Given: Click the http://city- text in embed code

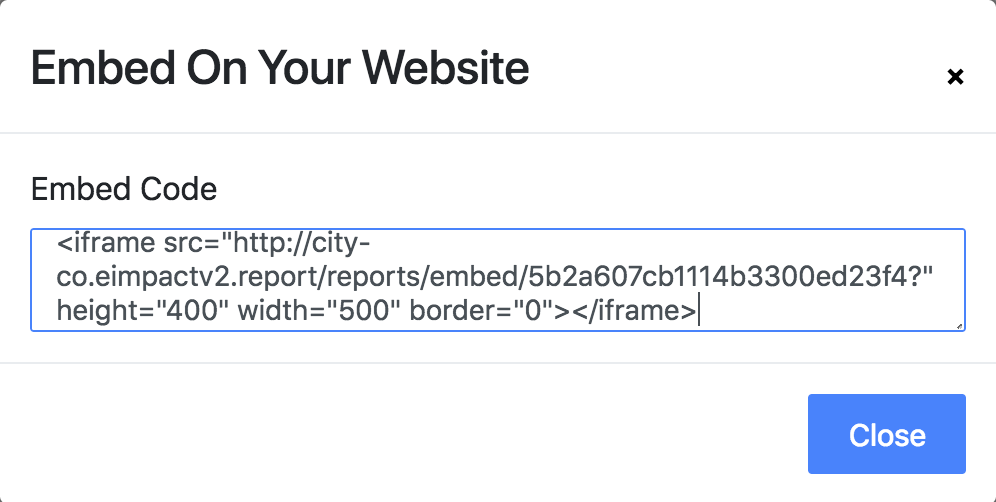Looking at the screenshot, I should point(302,244).
